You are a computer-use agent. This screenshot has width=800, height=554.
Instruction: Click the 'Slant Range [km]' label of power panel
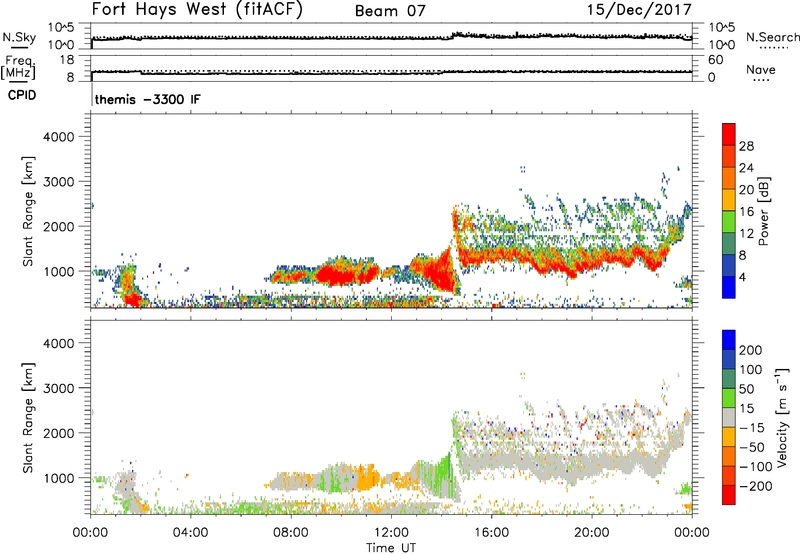28,211
